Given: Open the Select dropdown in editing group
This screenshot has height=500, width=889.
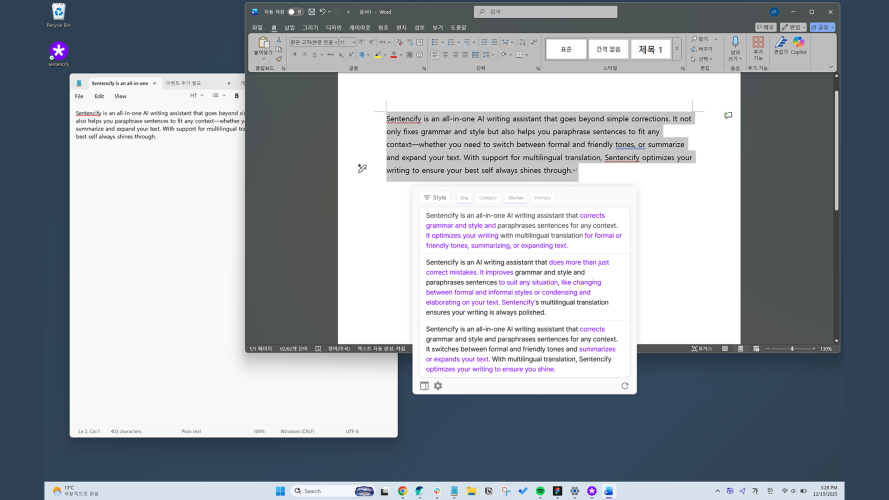Looking at the screenshot, I should tap(702, 59).
